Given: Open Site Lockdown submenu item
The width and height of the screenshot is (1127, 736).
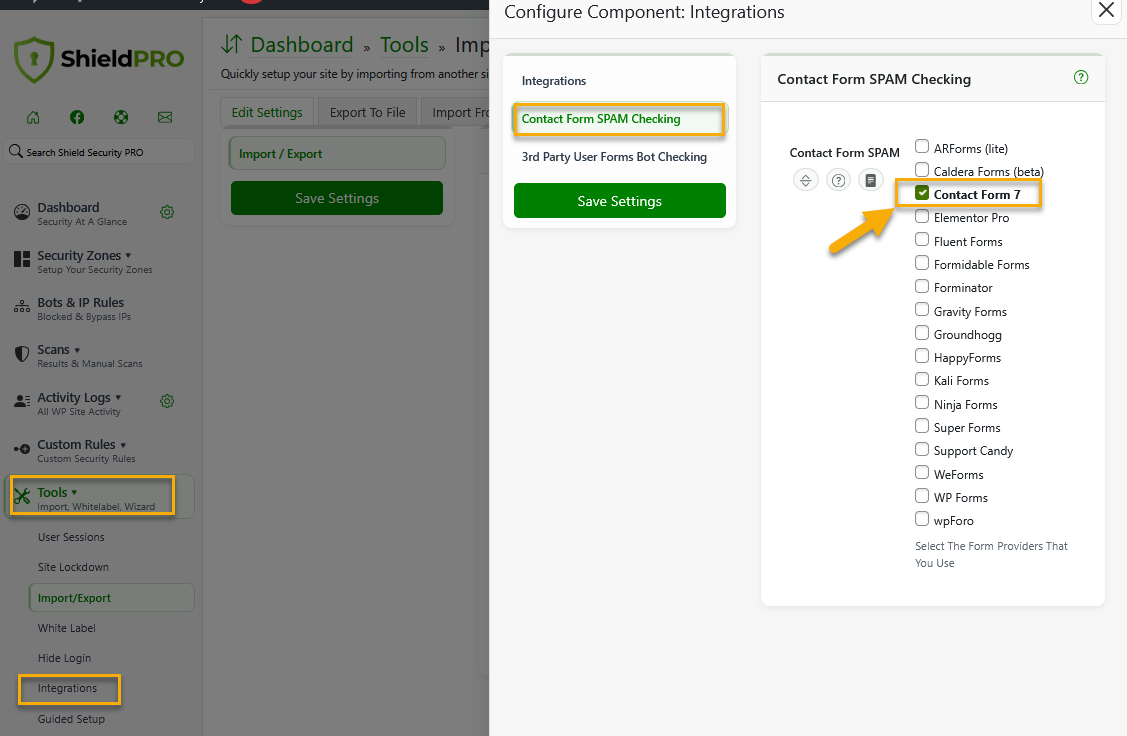Looking at the screenshot, I should point(73,567).
